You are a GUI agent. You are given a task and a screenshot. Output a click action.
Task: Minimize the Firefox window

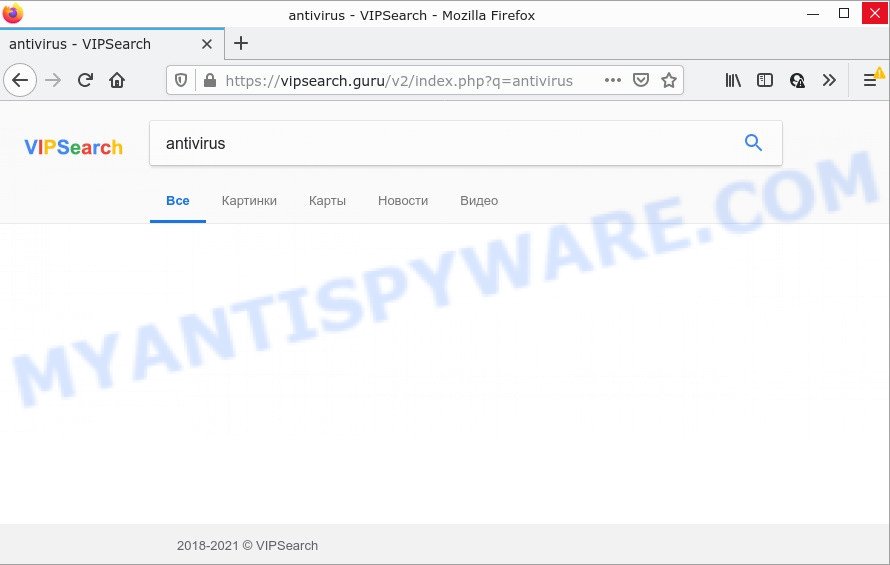(813, 13)
